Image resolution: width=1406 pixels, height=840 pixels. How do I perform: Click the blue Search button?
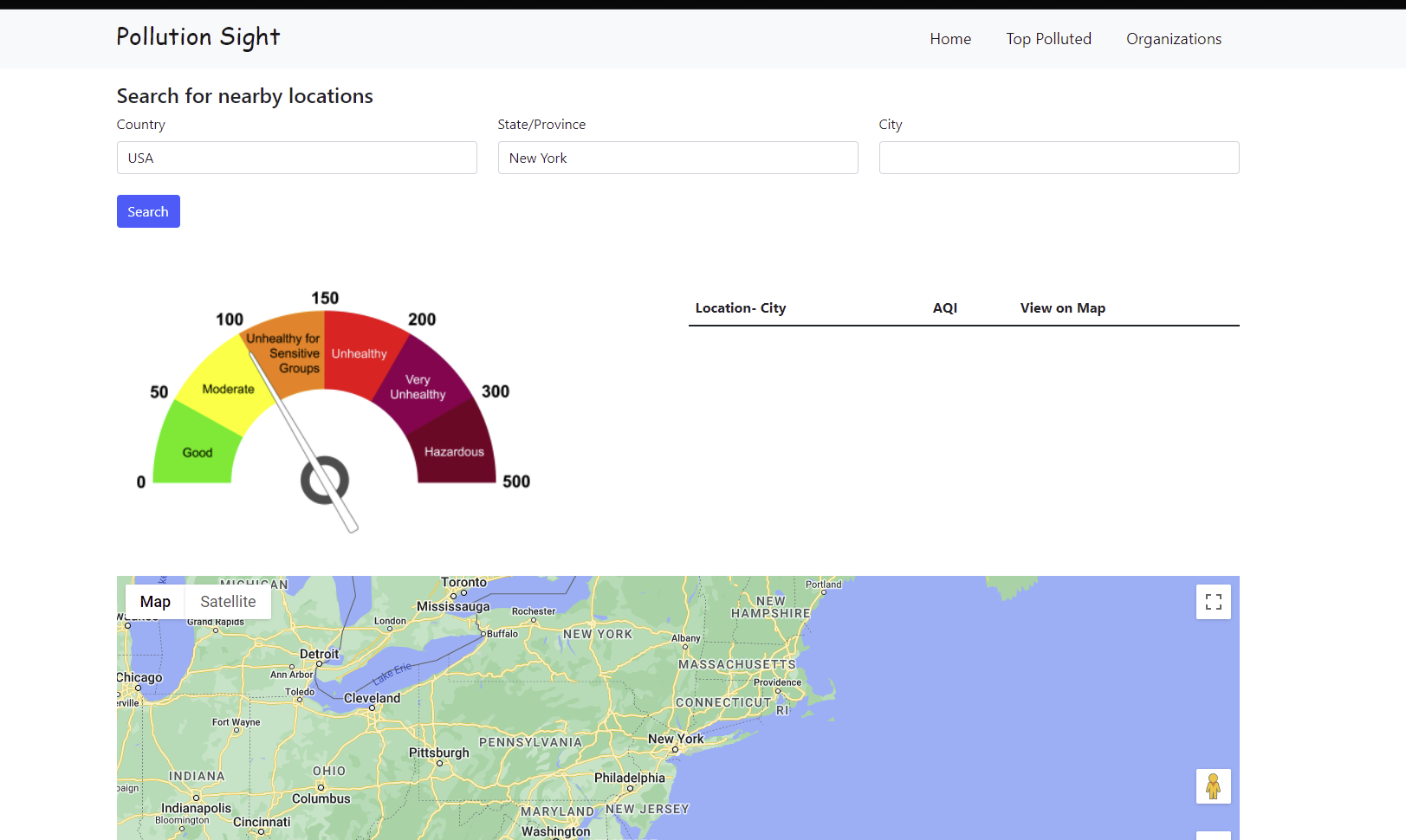tap(148, 211)
